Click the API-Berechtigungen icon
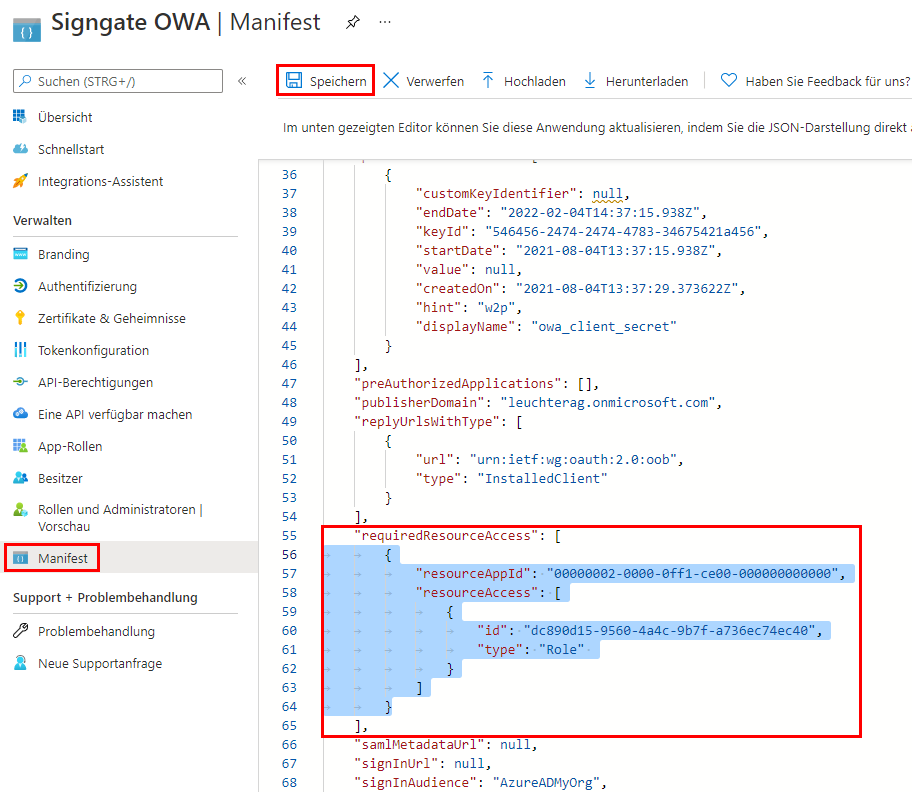Viewport: 912px width, 792px height. coord(20,381)
